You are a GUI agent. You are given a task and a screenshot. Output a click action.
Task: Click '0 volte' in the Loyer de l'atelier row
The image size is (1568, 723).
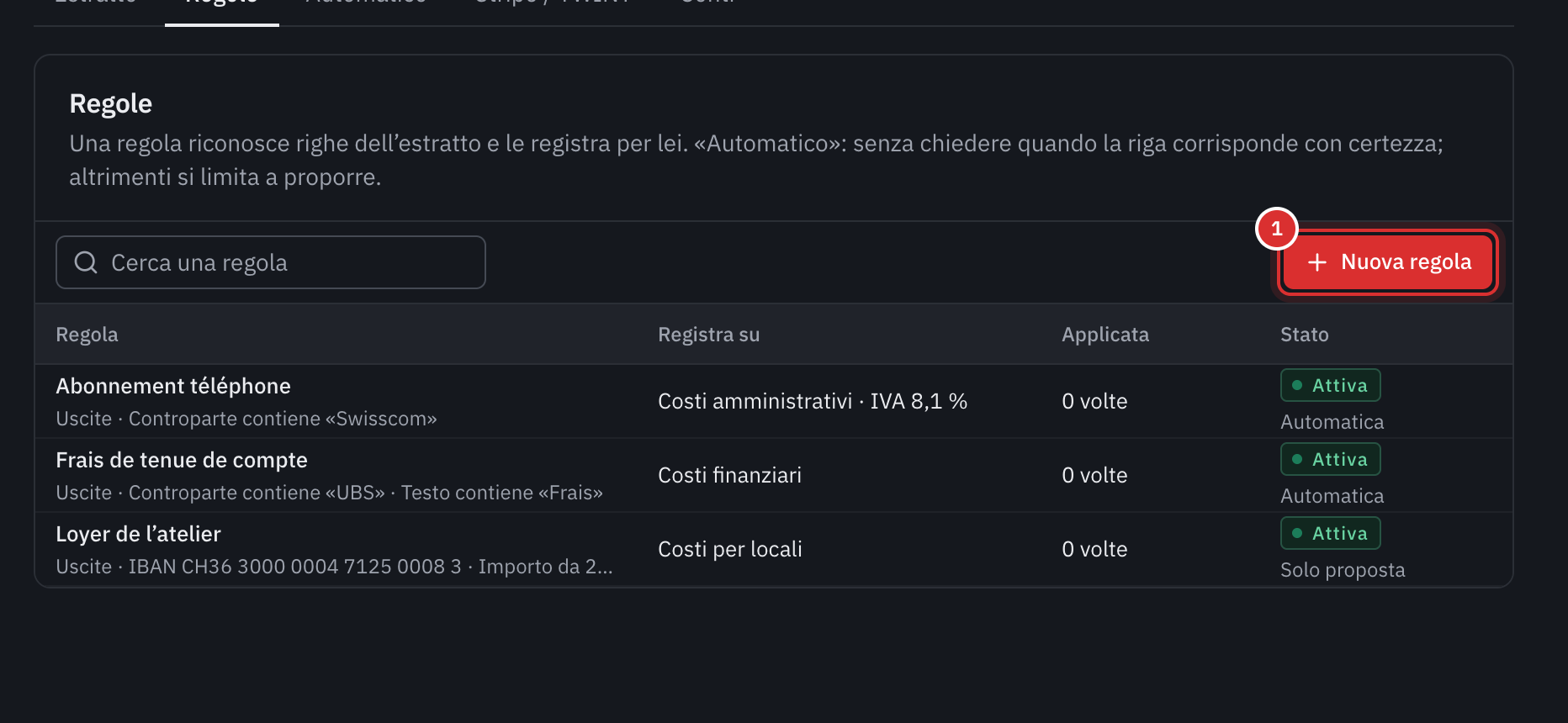[x=1094, y=549]
